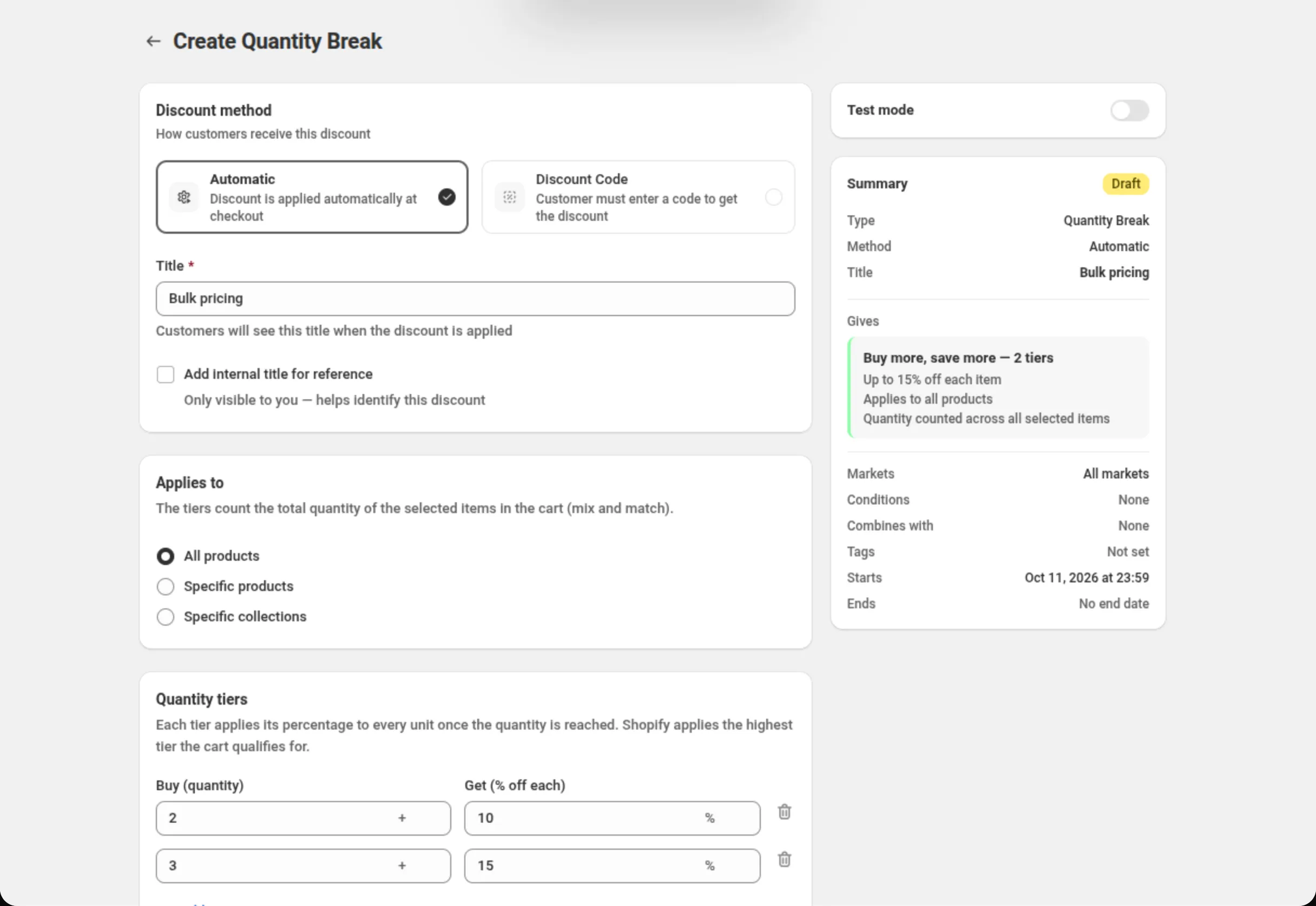
Task: Click the All markets value
Action: tap(1116, 474)
